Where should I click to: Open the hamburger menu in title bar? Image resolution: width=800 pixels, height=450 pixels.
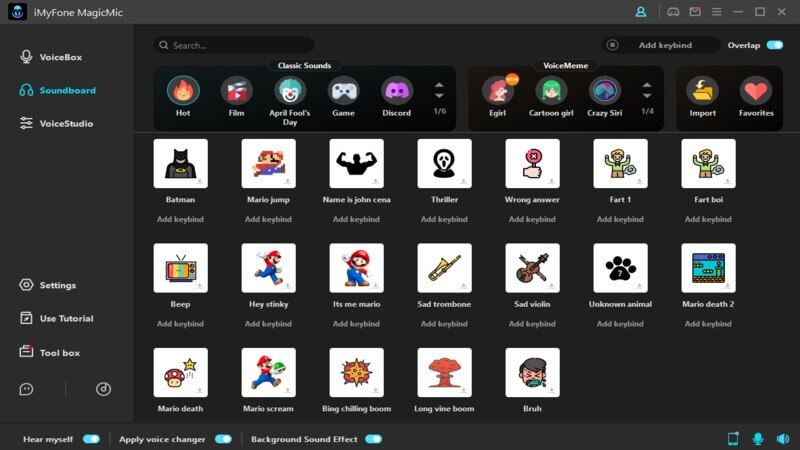[x=717, y=12]
